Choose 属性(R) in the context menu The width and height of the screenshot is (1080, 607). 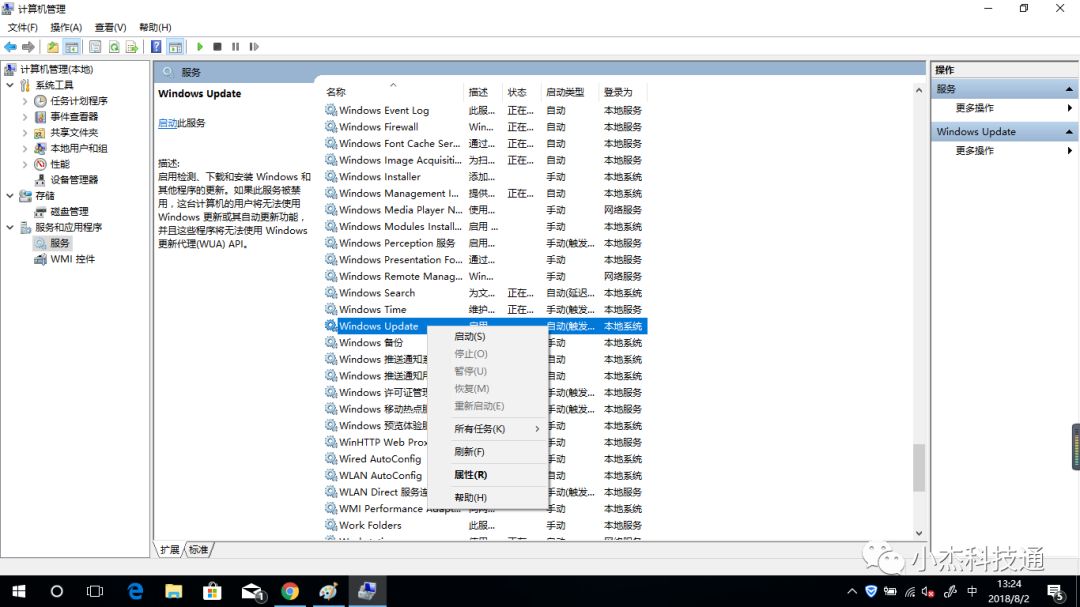click(x=488, y=475)
